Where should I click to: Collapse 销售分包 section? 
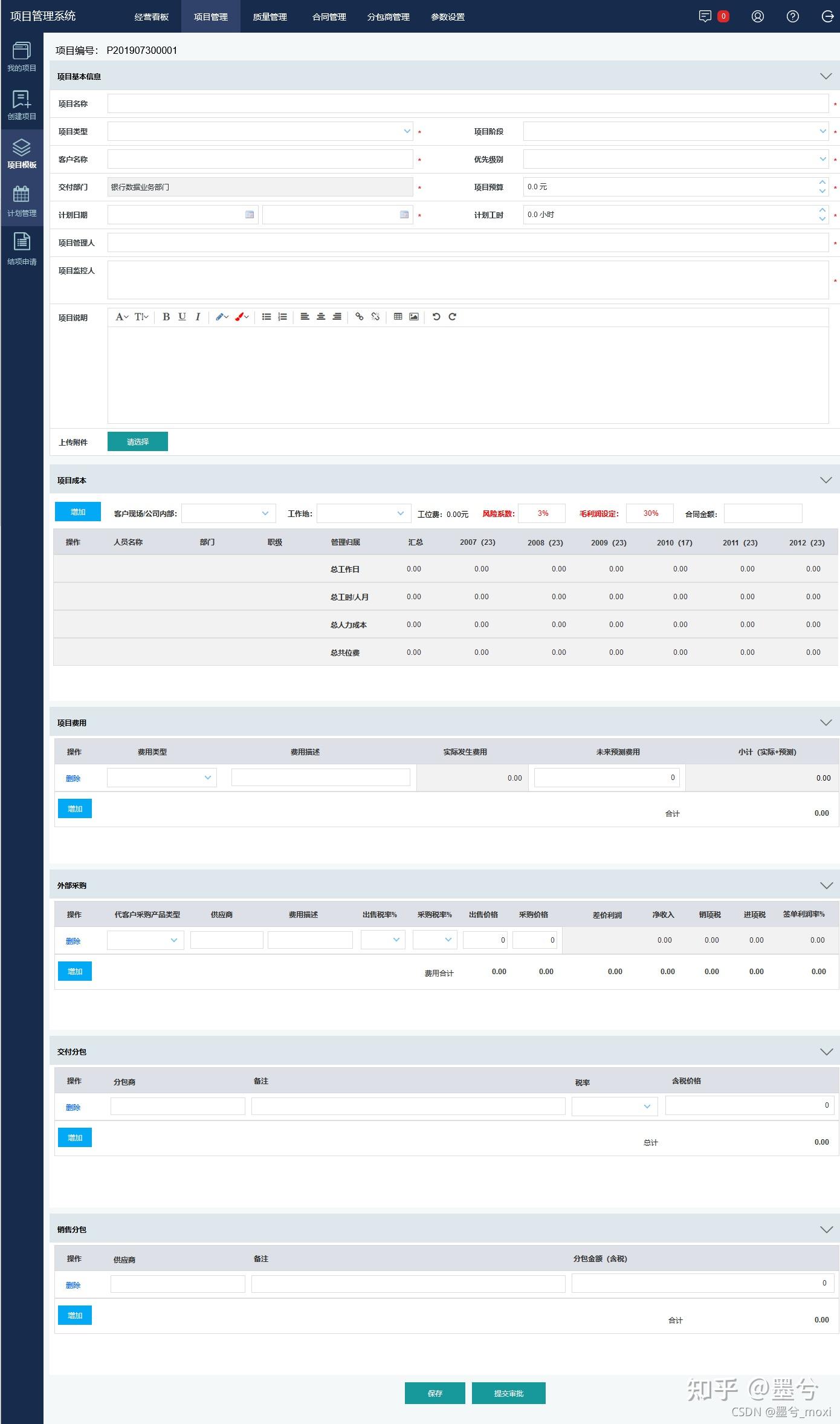[x=825, y=1229]
